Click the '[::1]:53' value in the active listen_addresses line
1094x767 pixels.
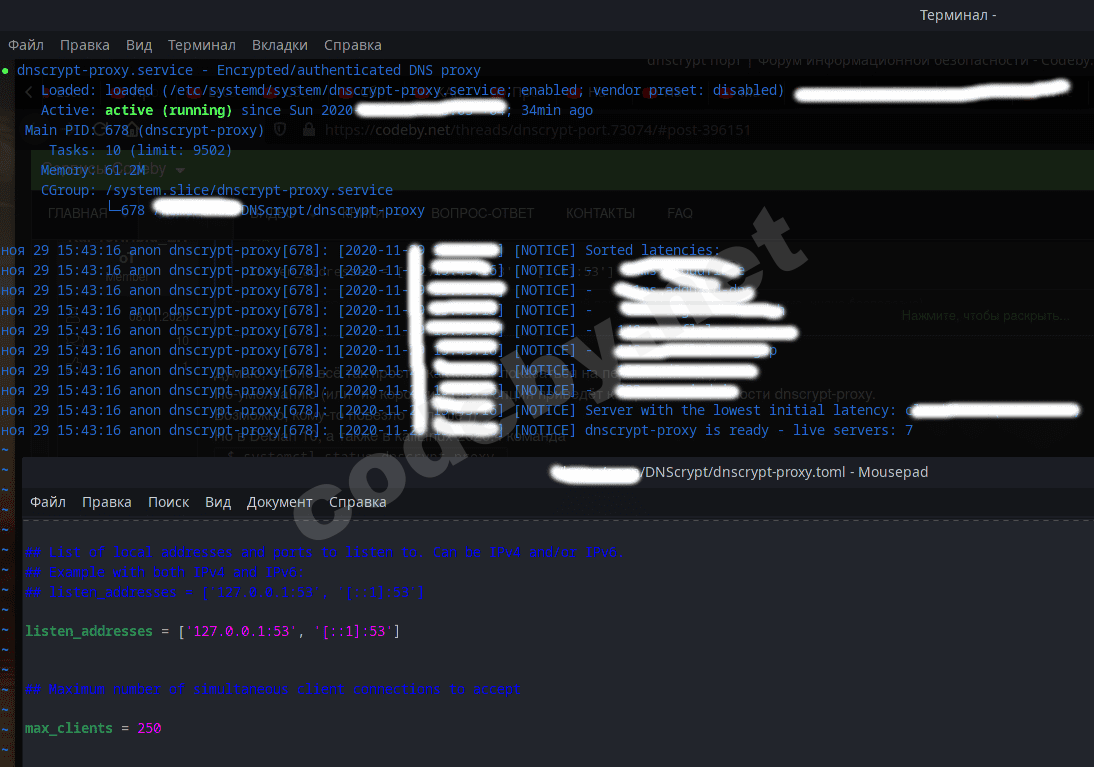pos(354,632)
